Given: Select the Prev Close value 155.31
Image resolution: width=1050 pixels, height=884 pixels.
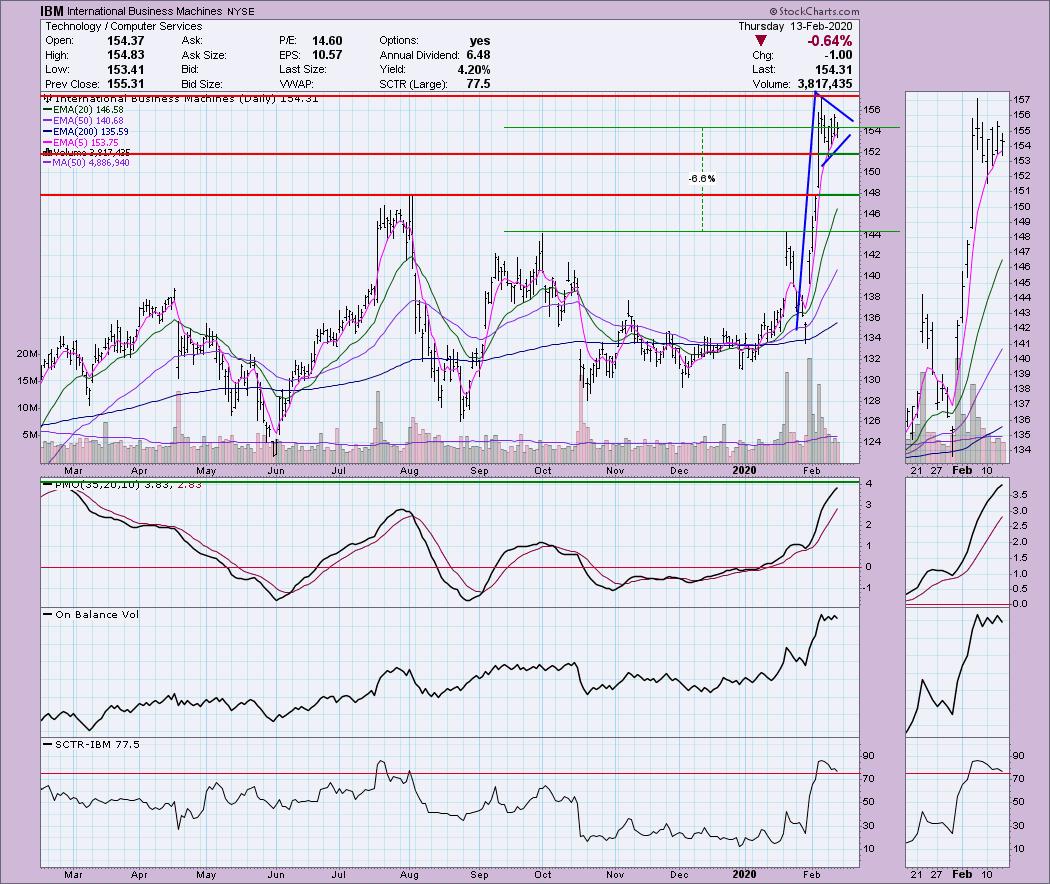Looking at the screenshot, I should click(125, 84).
